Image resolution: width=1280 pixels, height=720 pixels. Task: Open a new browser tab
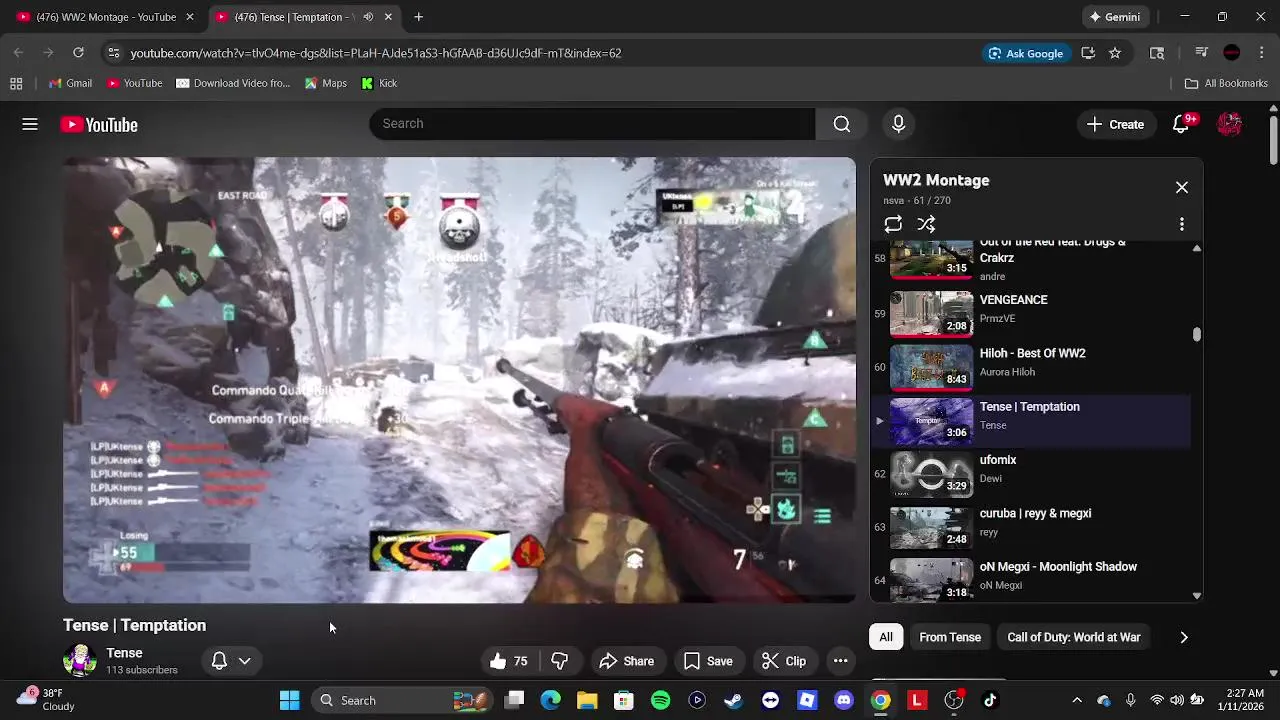pos(419,17)
